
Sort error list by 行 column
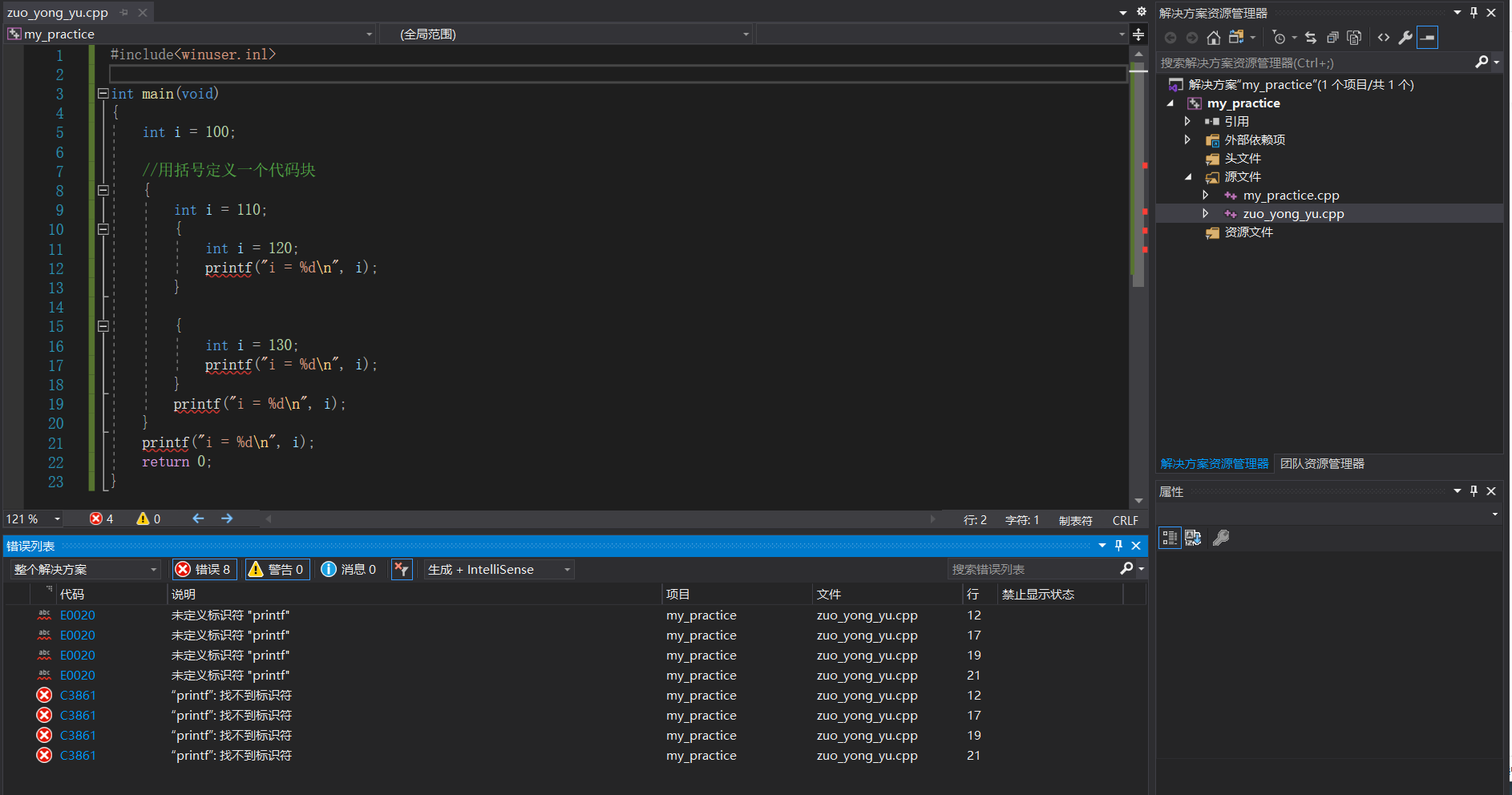(x=980, y=594)
